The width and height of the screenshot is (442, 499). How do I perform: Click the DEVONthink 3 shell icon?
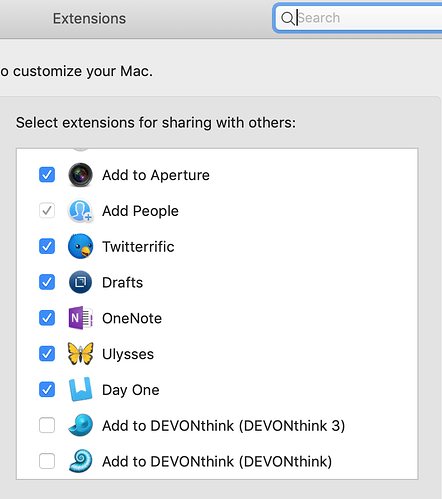tap(80, 425)
